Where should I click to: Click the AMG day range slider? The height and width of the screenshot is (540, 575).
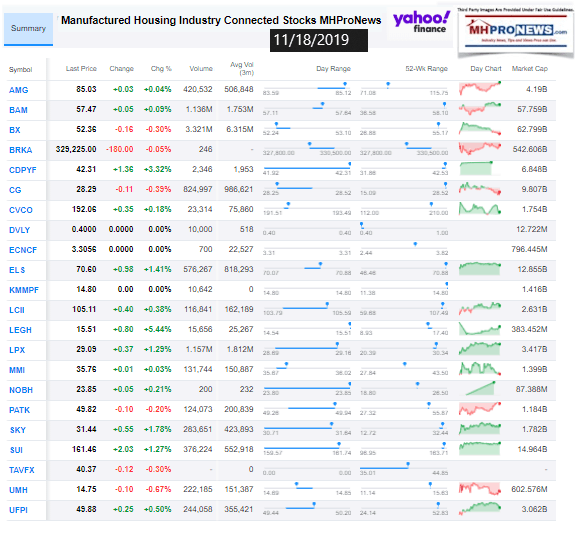[x=307, y=87]
